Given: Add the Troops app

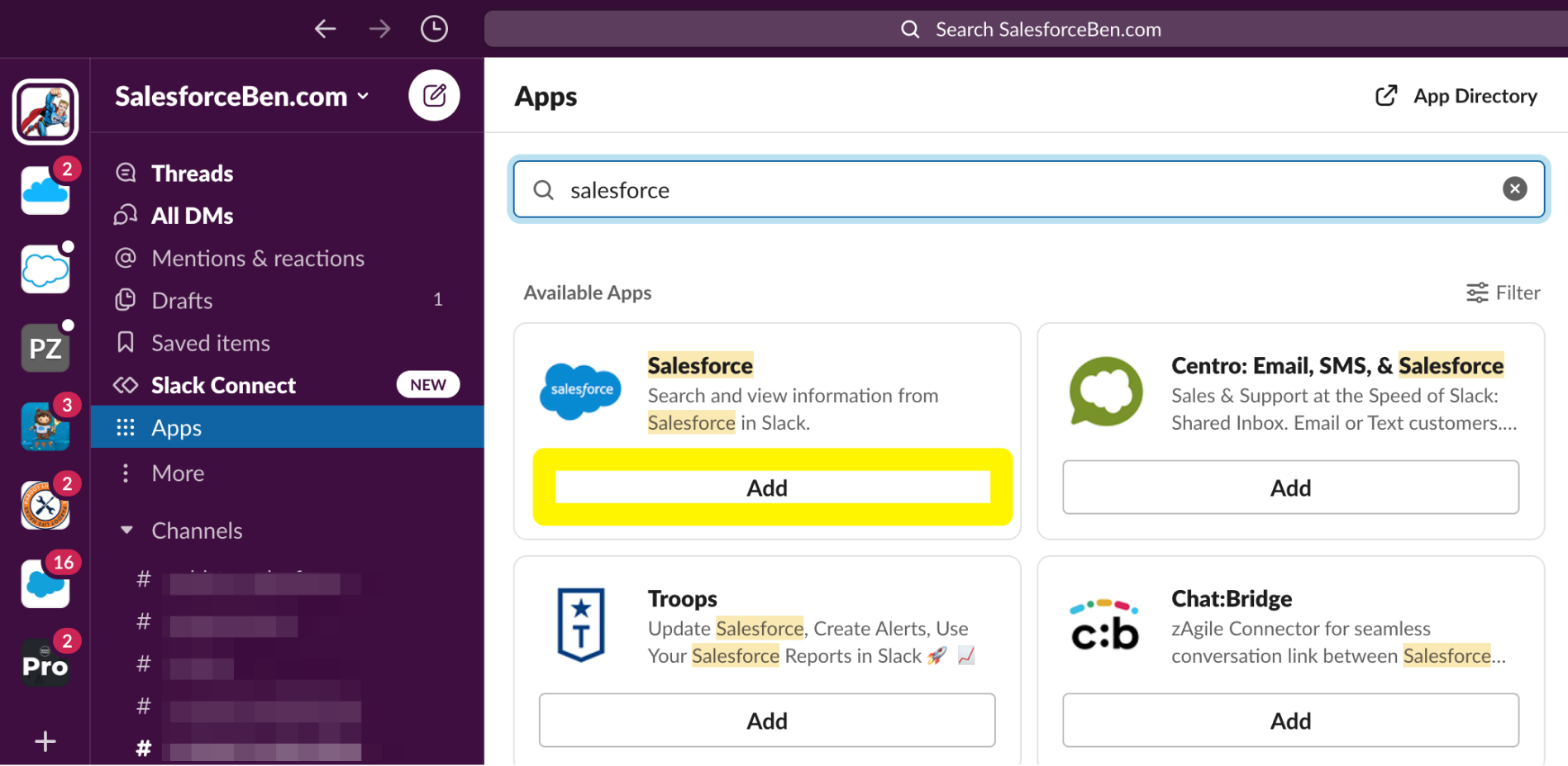Looking at the screenshot, I should click(x=767, y=721).
